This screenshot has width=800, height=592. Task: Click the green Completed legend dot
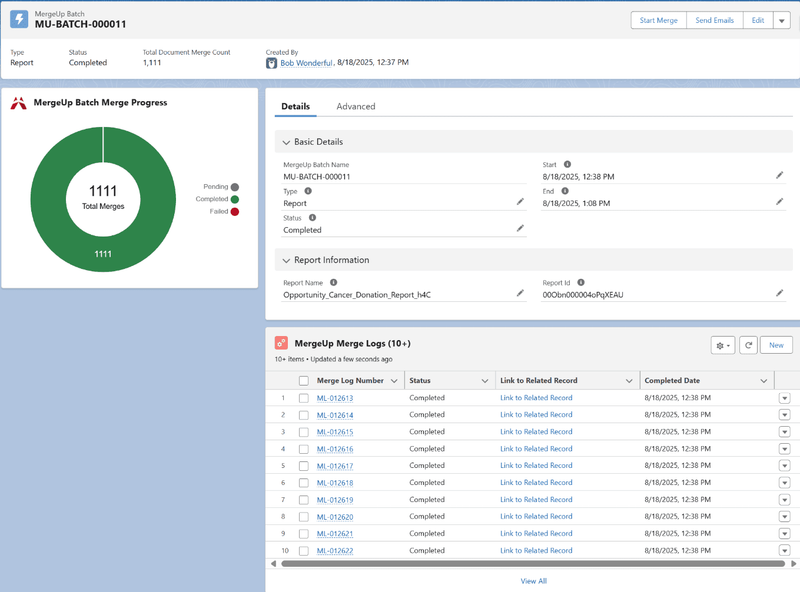click(235, 199)
